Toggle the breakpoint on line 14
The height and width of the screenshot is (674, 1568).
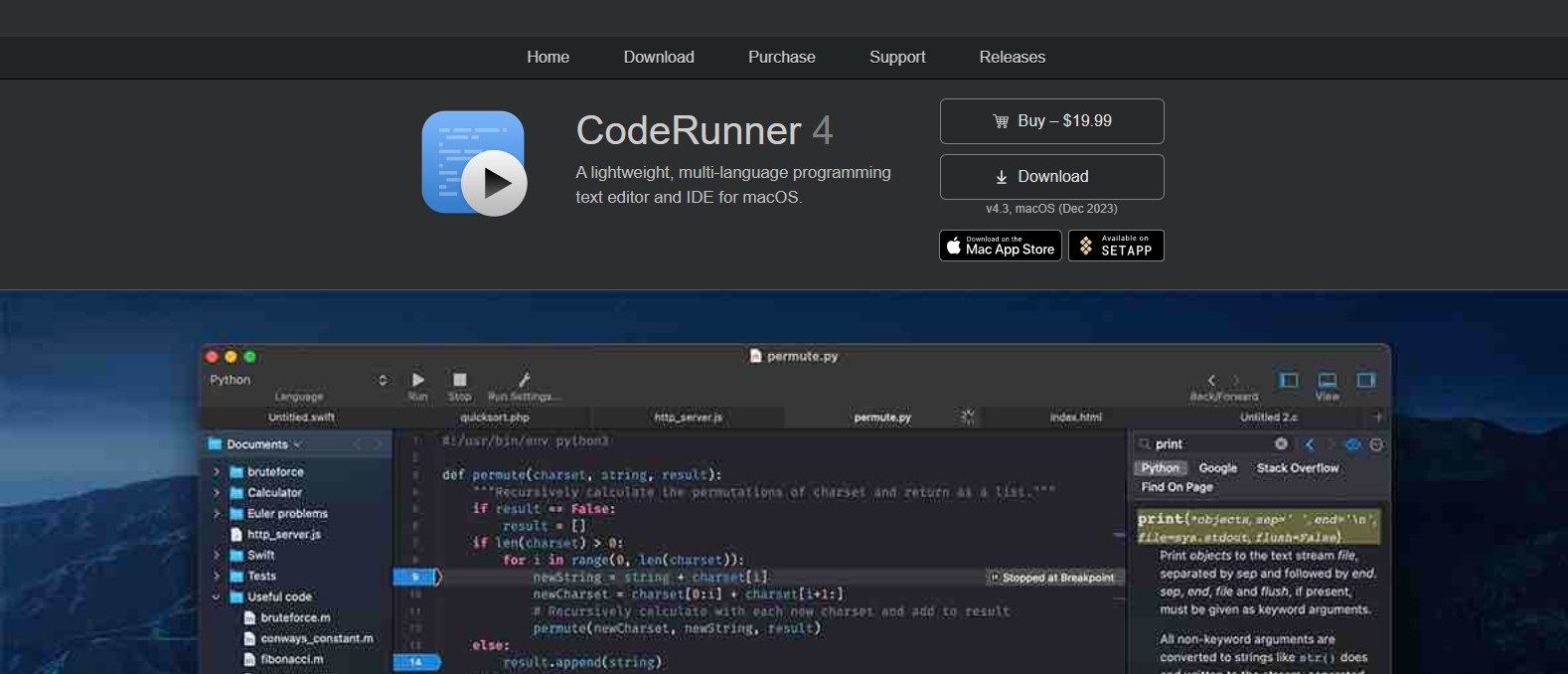click(416, 662)
